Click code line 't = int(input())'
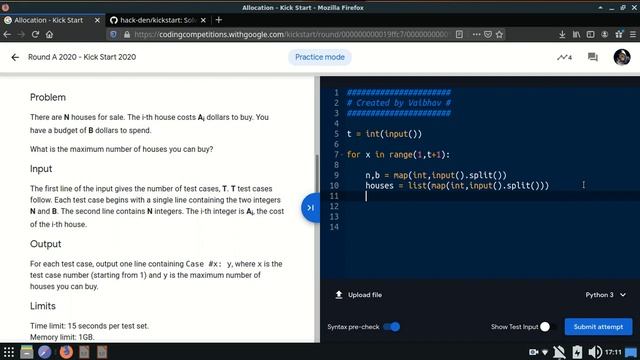Image resolution: width=640 pixels, height=360 pixels. (x=384, y=134)
